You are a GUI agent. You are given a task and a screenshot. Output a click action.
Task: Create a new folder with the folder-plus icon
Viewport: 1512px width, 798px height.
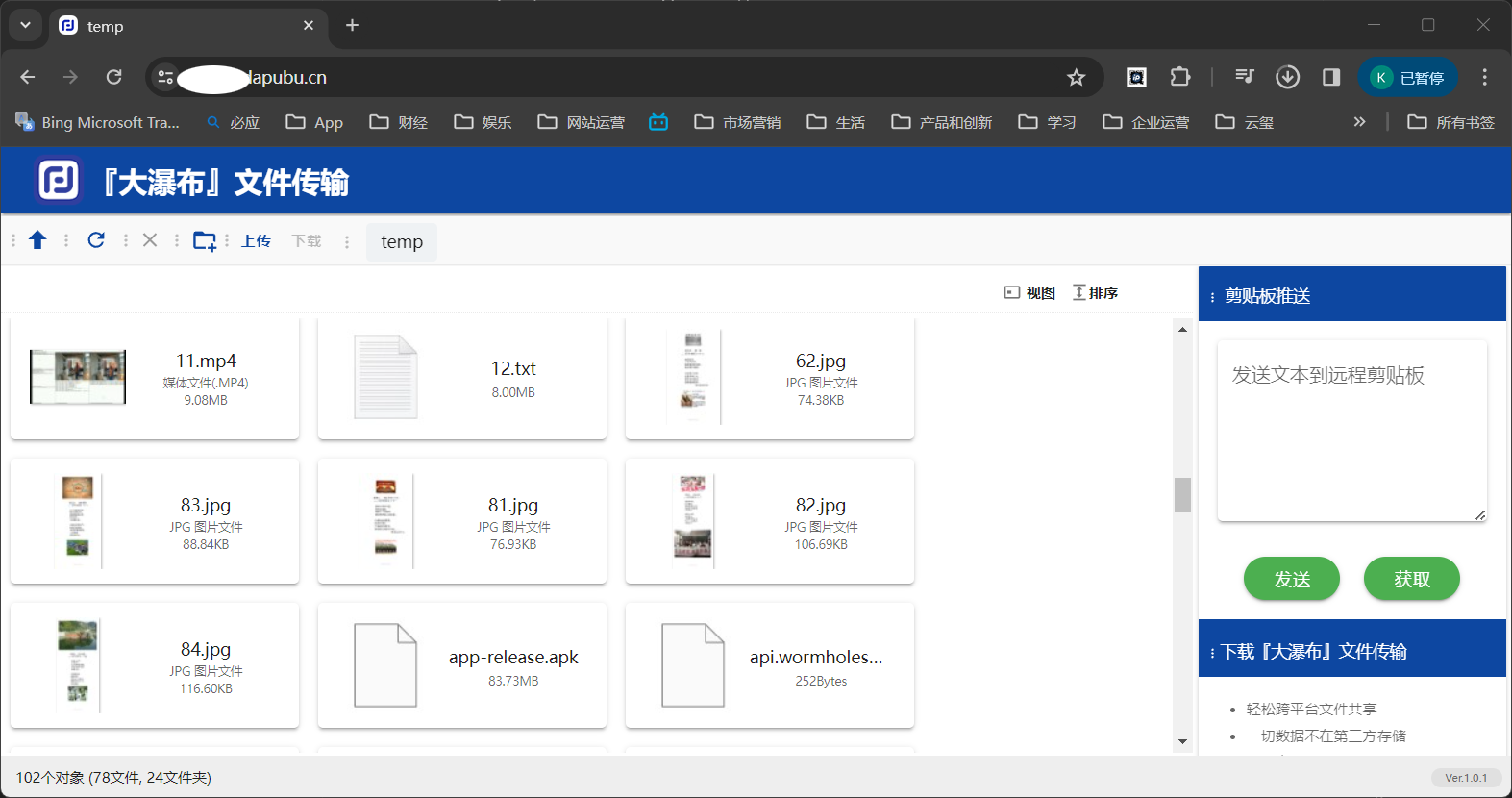point(204,240)
